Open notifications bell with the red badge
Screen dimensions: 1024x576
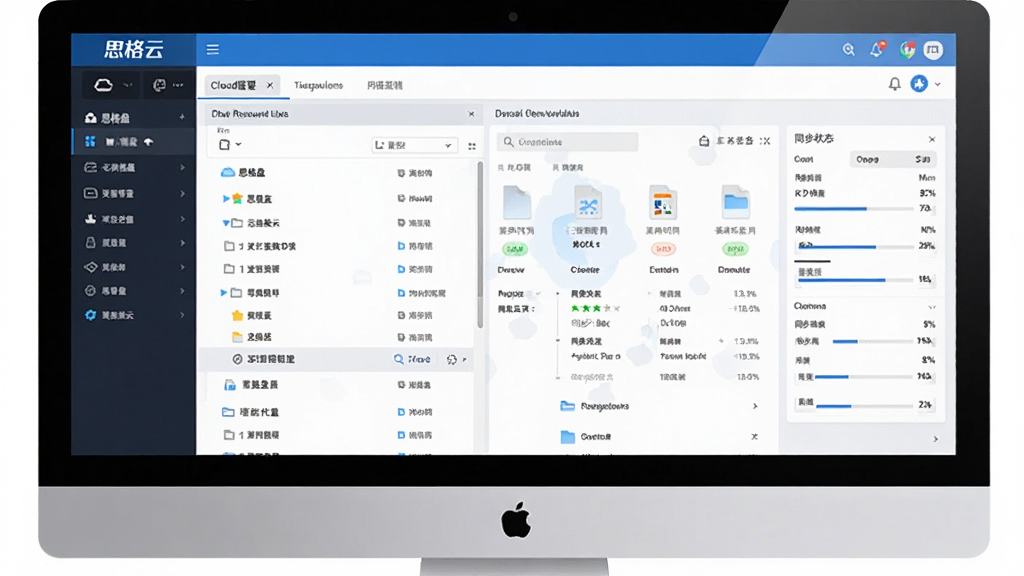click(x=877, y=49)
